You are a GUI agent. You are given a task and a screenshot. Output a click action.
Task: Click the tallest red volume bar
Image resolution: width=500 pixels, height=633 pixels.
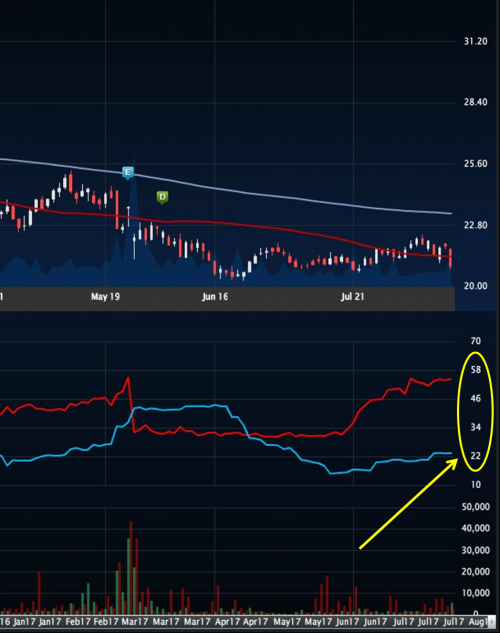coord(131,567)
